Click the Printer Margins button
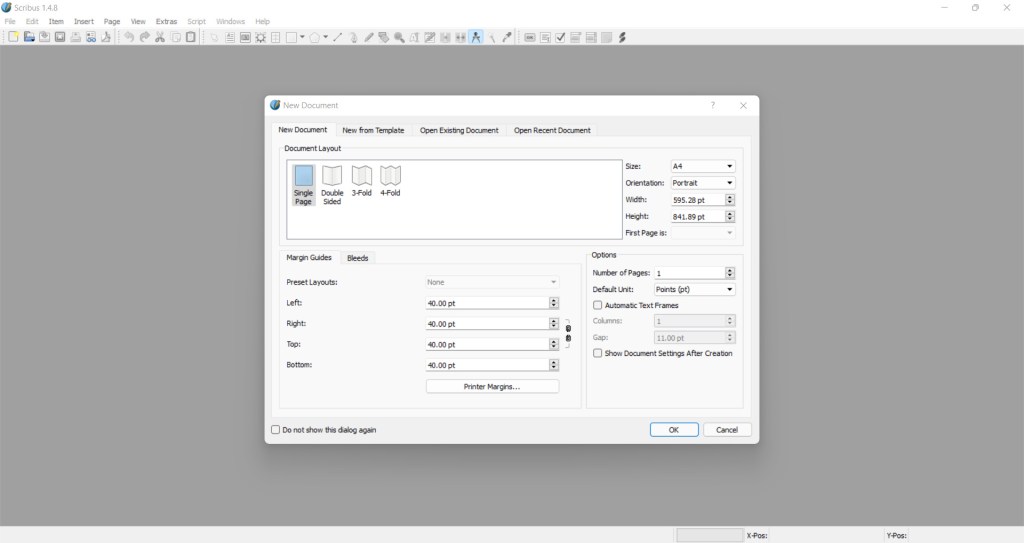This screenshot has height=543, width=1024. point(492,386)
